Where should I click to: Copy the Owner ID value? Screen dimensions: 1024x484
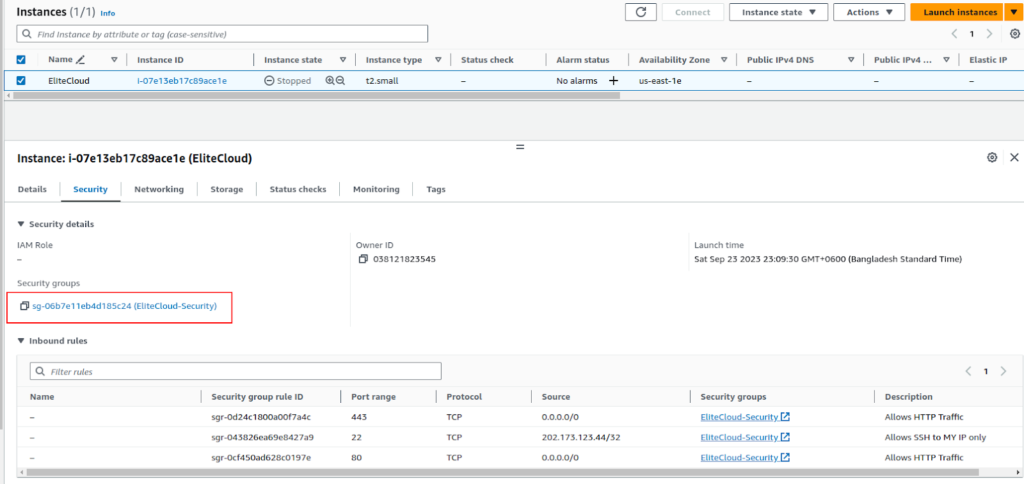tap(363, 259)
